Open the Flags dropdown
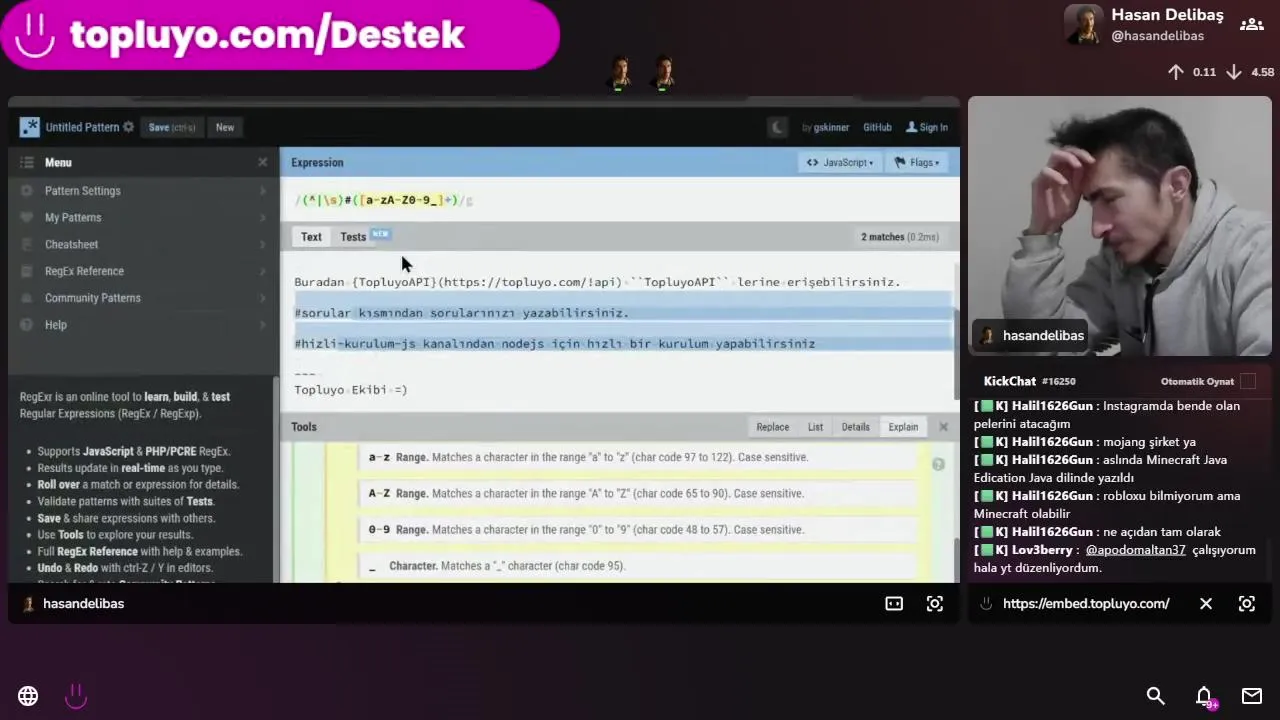 click(917, 162)
